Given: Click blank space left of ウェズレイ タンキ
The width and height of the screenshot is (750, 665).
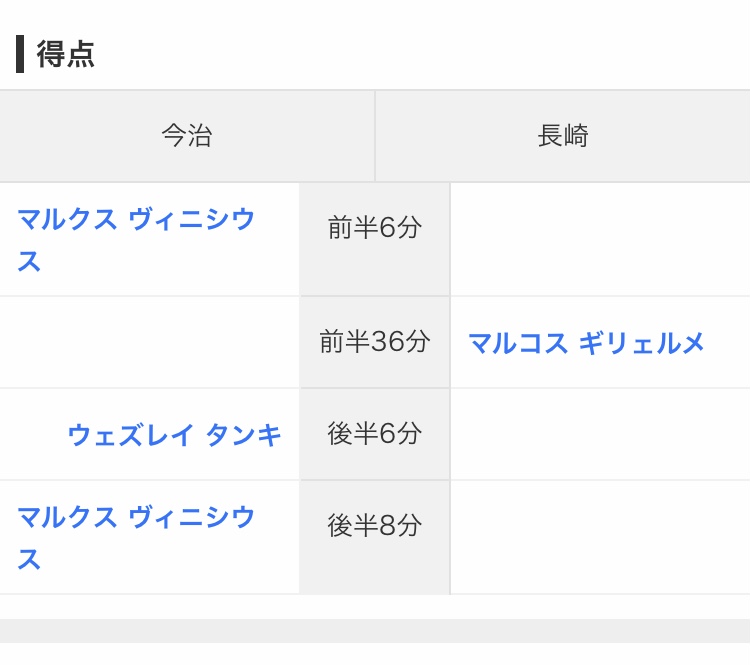Looking at the screenshot, I should 33,435.
